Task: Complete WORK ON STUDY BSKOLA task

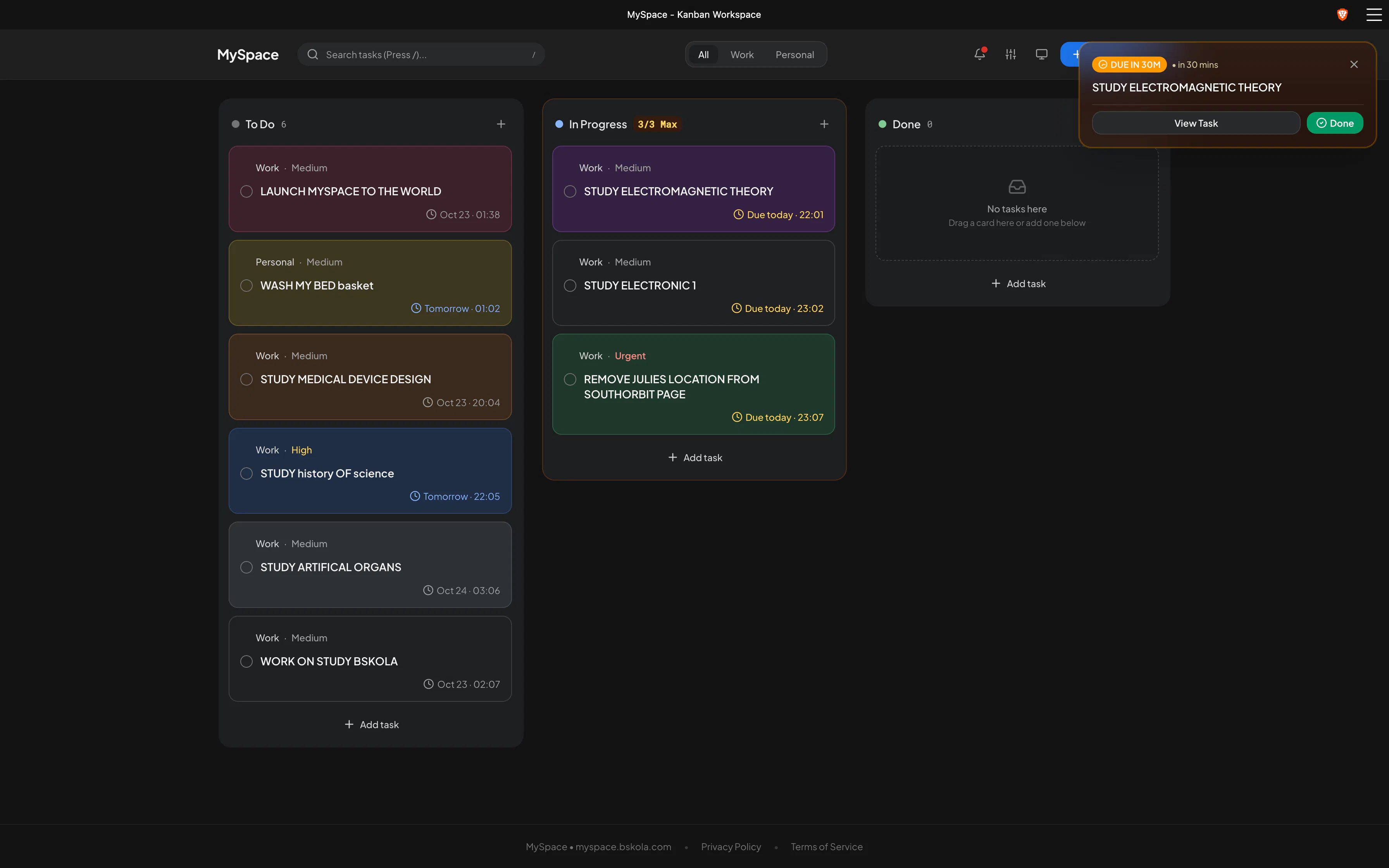Action: click(246, 661)
